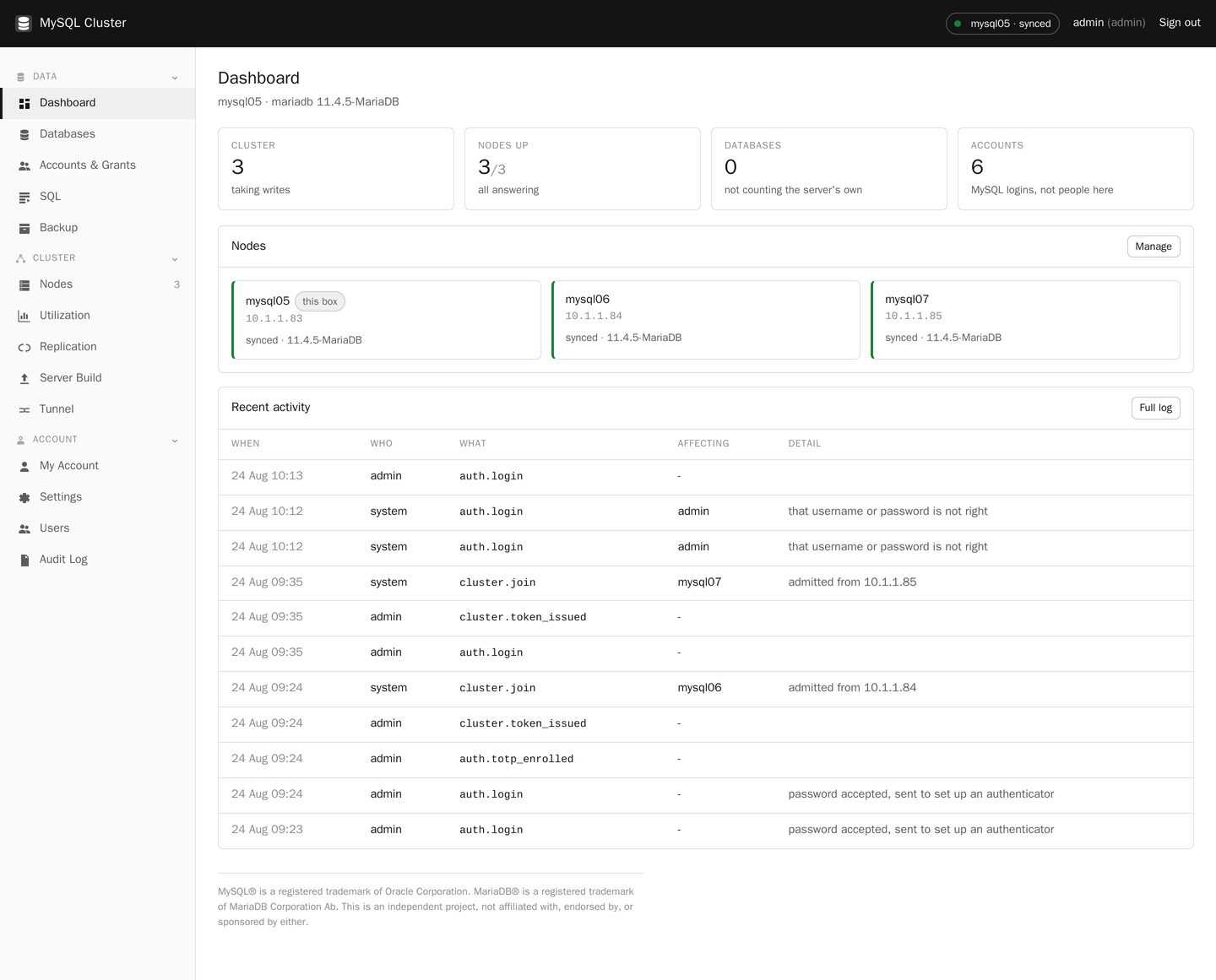
Task: Open the Backup page
Action: tap(98, 228)
